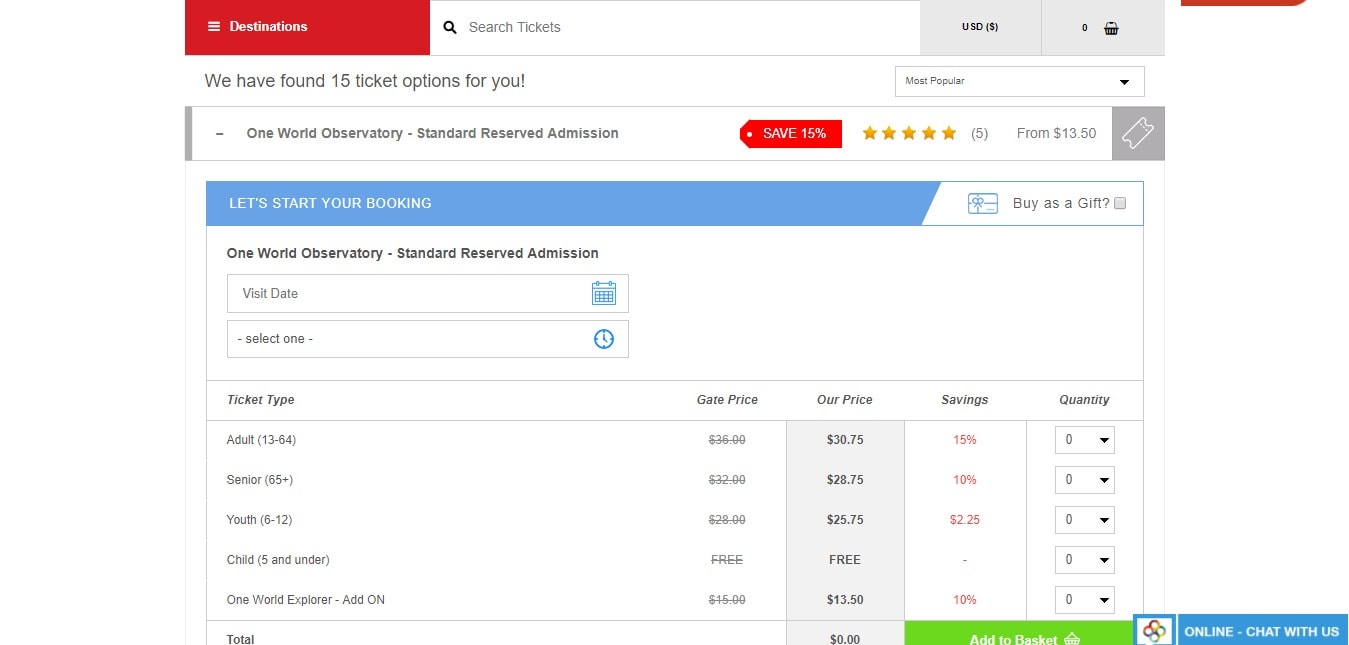Open the Most Popular sort dropdown

(x=1019, y=81)
